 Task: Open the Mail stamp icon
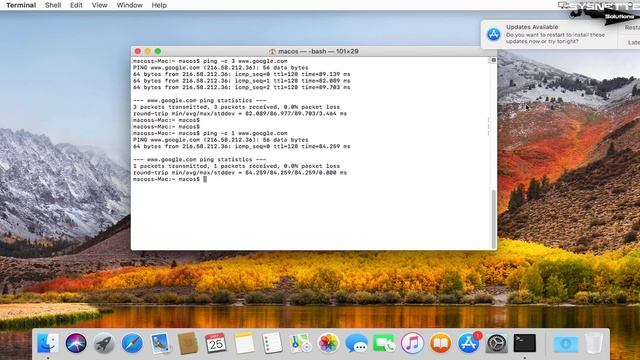(160, 343)
